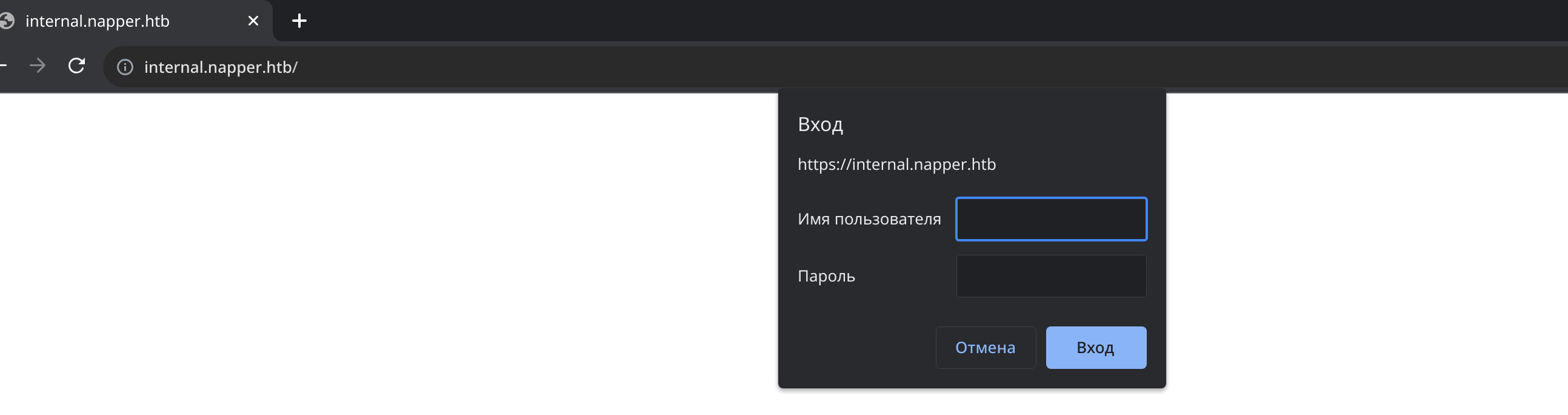Focus the Имя пользователя username field
Image resolution: width=1568 pixels, height=415 pixels.
pos(1051,219)
